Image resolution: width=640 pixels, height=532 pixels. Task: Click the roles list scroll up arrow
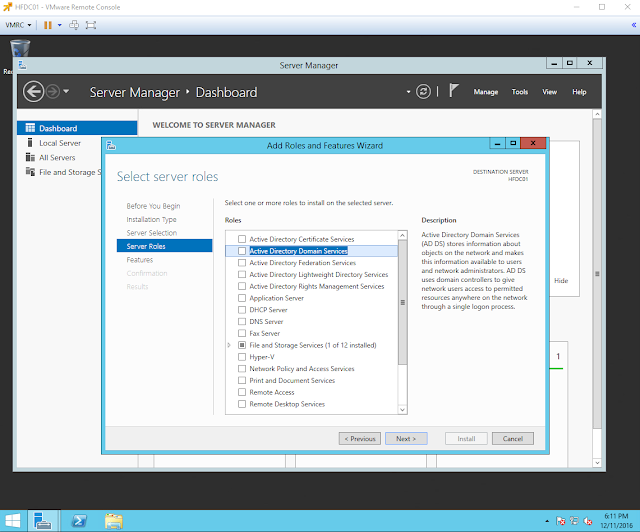[402, 235]
